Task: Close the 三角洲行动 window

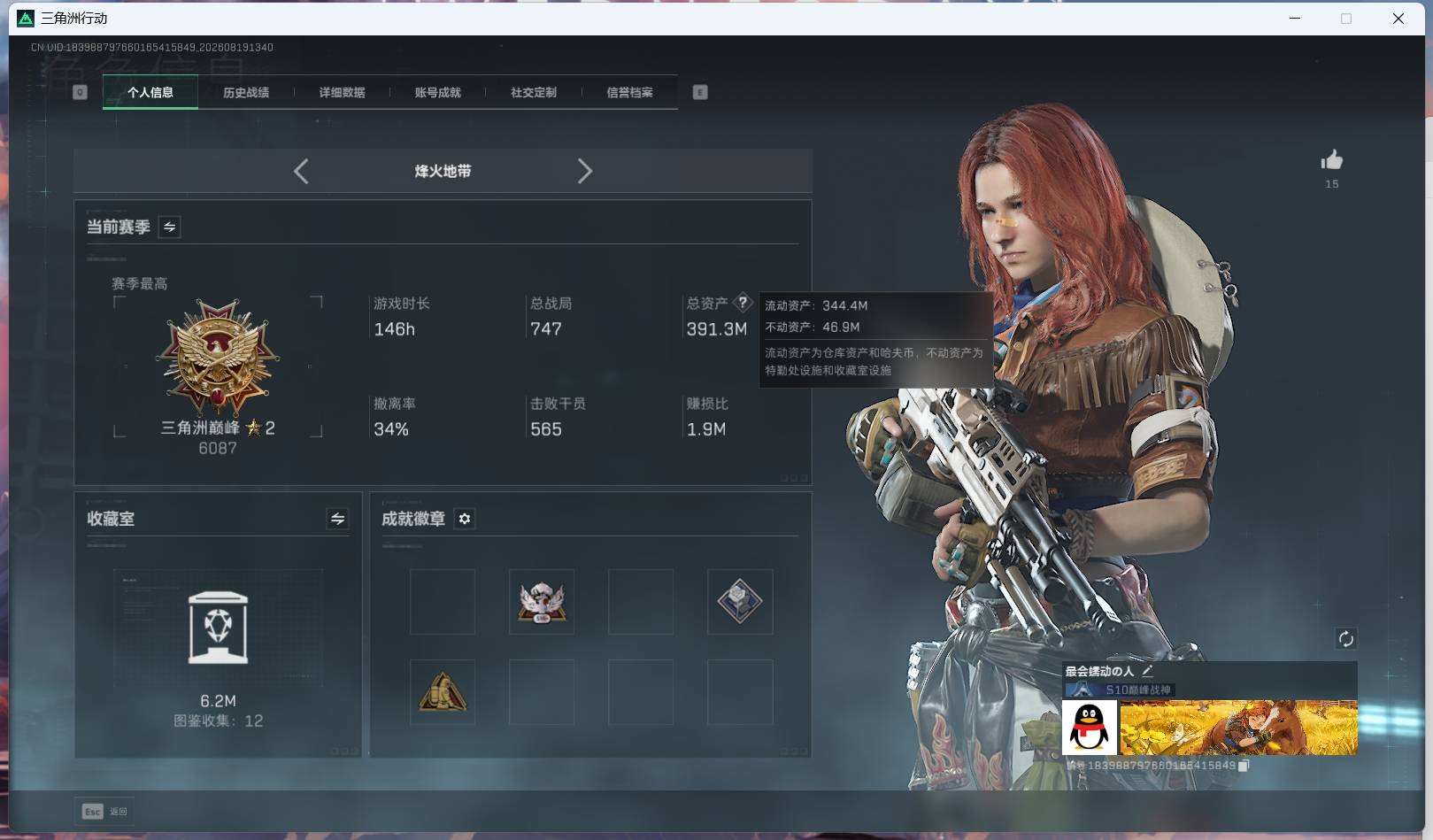Action: [x=1398, y=19]
